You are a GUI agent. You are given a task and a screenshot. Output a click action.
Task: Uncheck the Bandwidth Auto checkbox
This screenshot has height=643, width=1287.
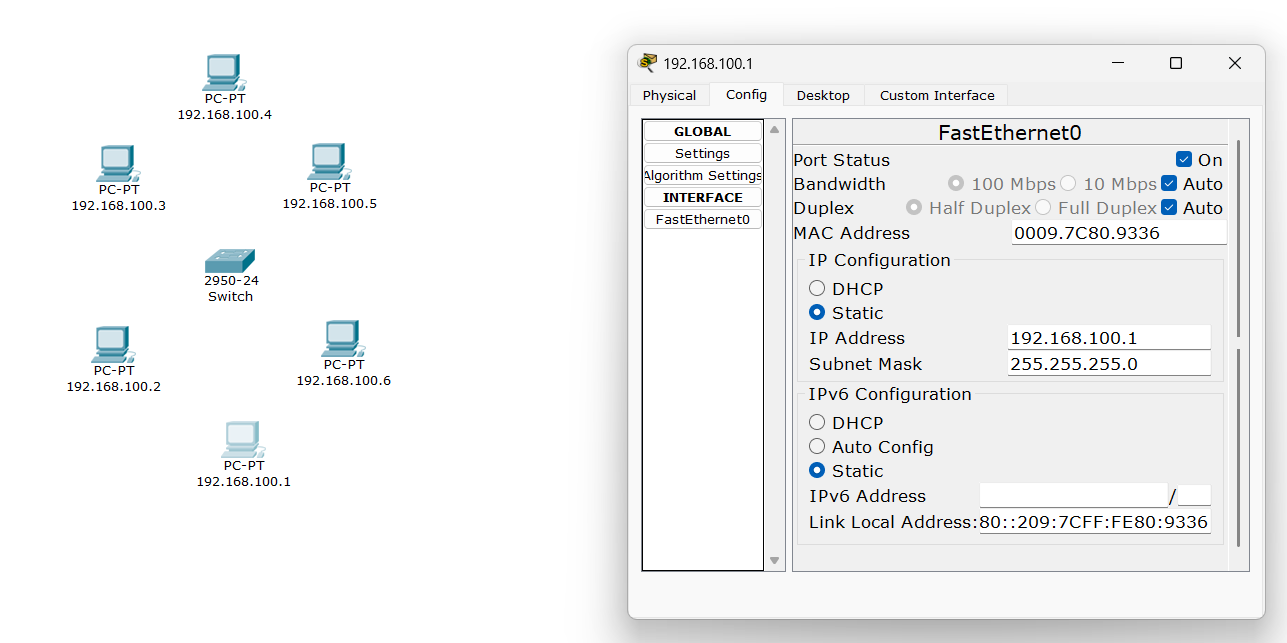(x=1168, y=184)
